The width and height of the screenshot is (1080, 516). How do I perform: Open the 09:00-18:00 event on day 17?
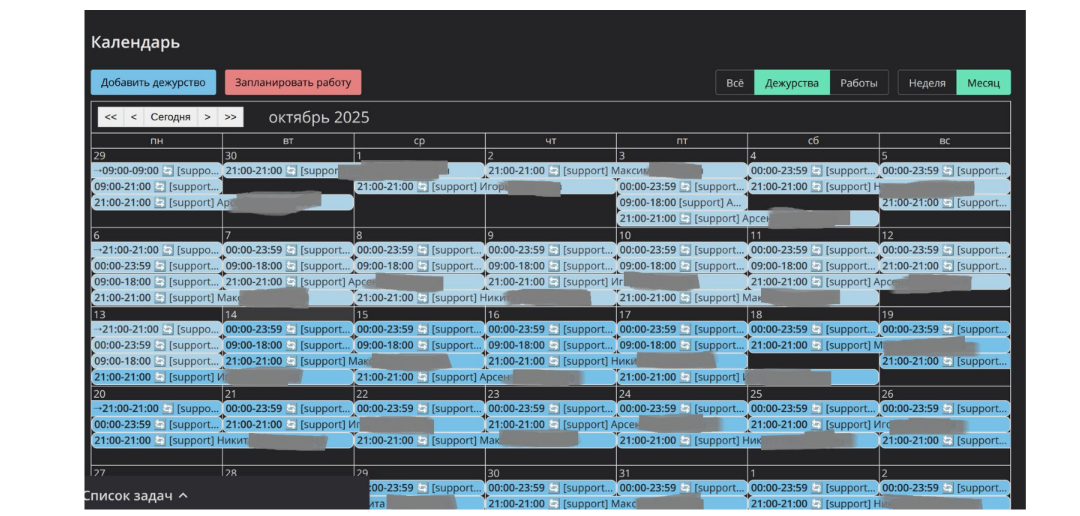[x=682, y=345]
